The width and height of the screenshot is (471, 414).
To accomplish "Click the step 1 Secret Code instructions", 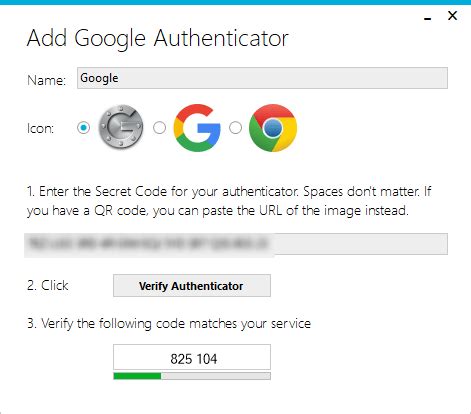I will pos(229,201).
